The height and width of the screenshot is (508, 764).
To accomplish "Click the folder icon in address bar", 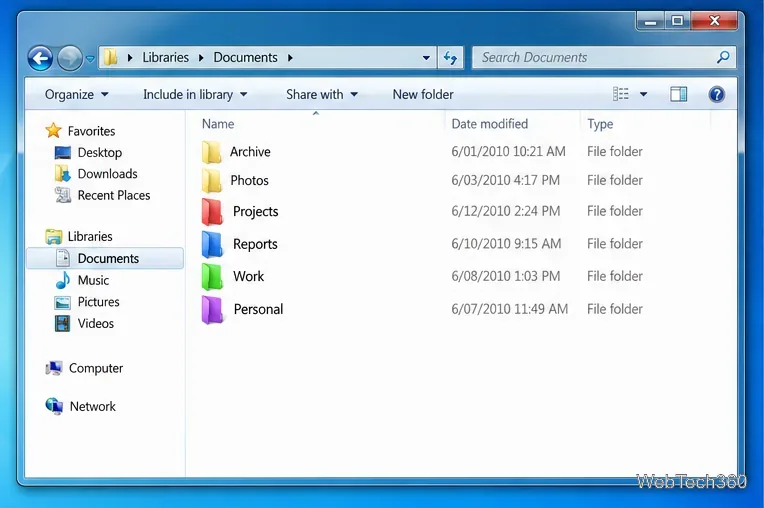I will tap(111, 57).
